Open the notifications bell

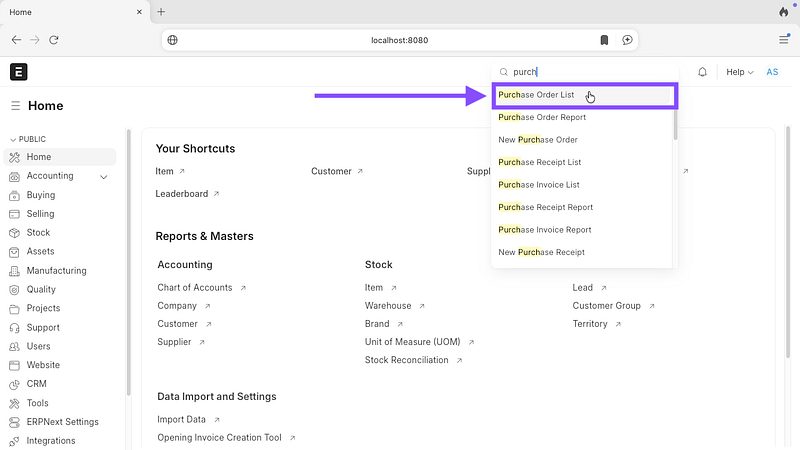pyautogui.click(x=702, y=72)
